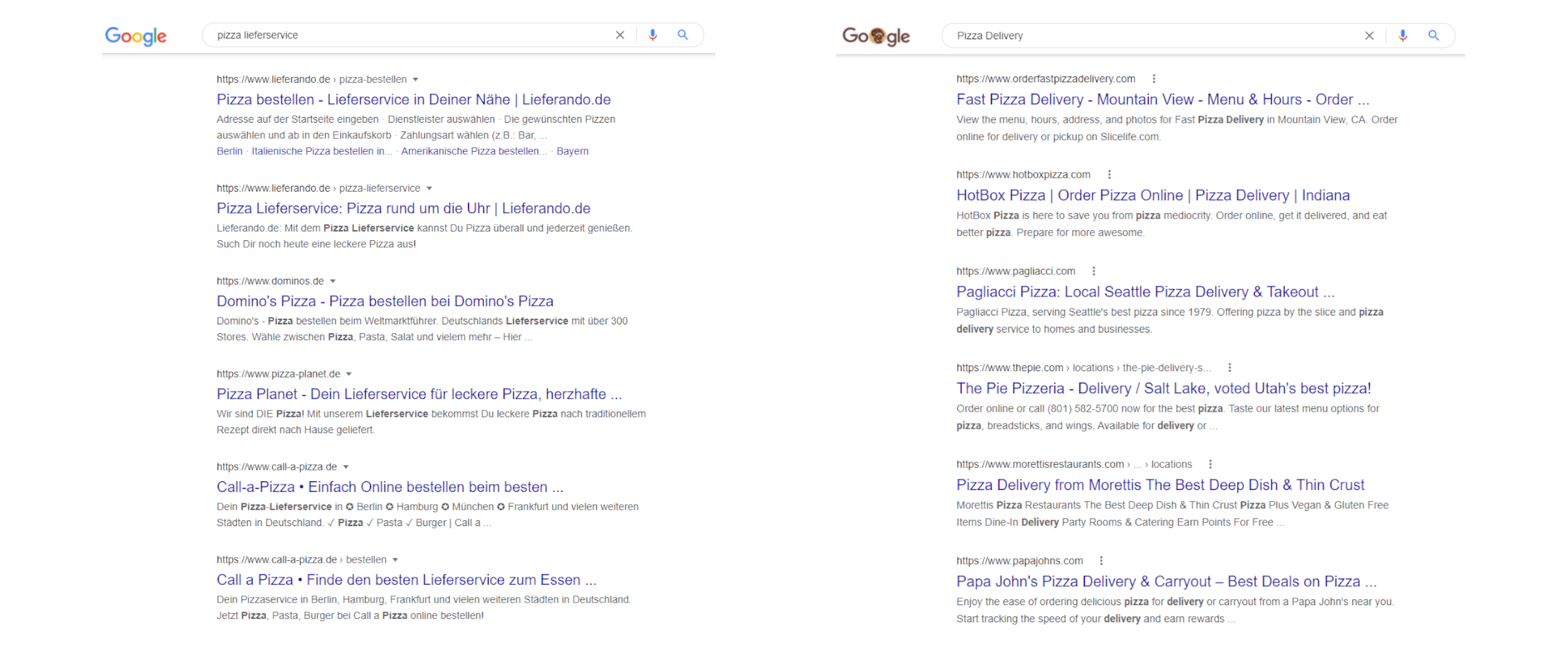Open 'Italienische Pizza bestellen in...' sitelink
This screenshot has width=1568, height=650.
pos(322,152)
